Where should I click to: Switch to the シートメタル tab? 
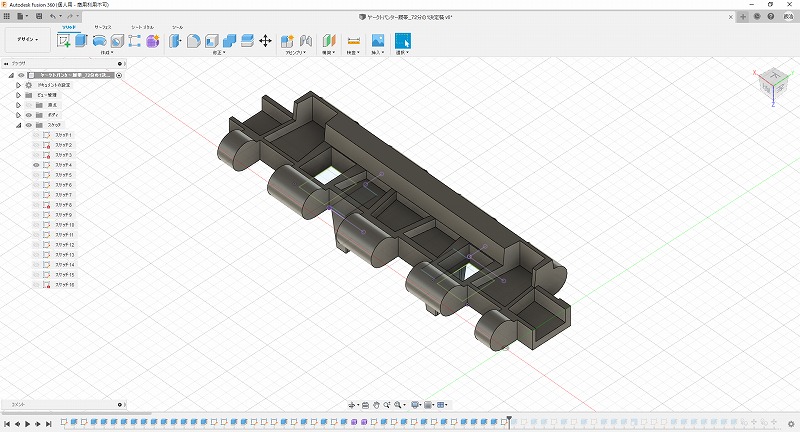(142, 27)
